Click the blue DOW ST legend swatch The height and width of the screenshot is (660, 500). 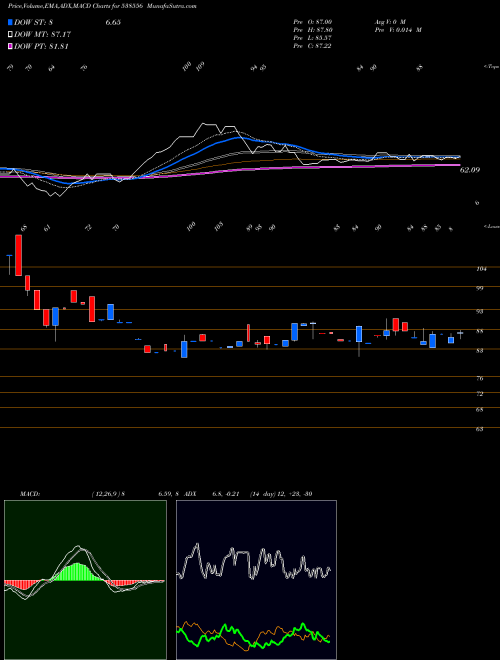tap(11, 22)
